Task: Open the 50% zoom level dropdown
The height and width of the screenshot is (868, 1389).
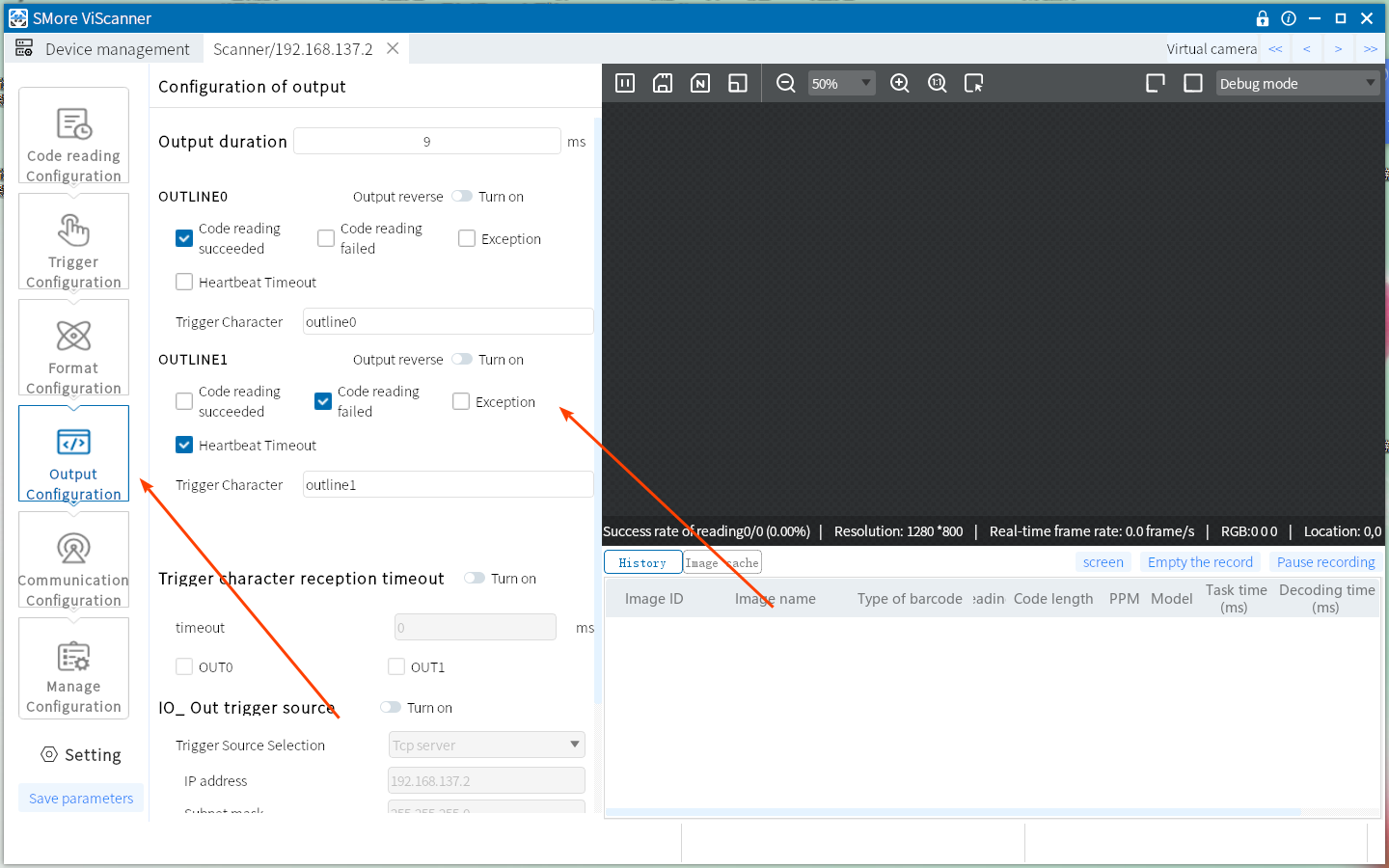Action: point(841,83)
